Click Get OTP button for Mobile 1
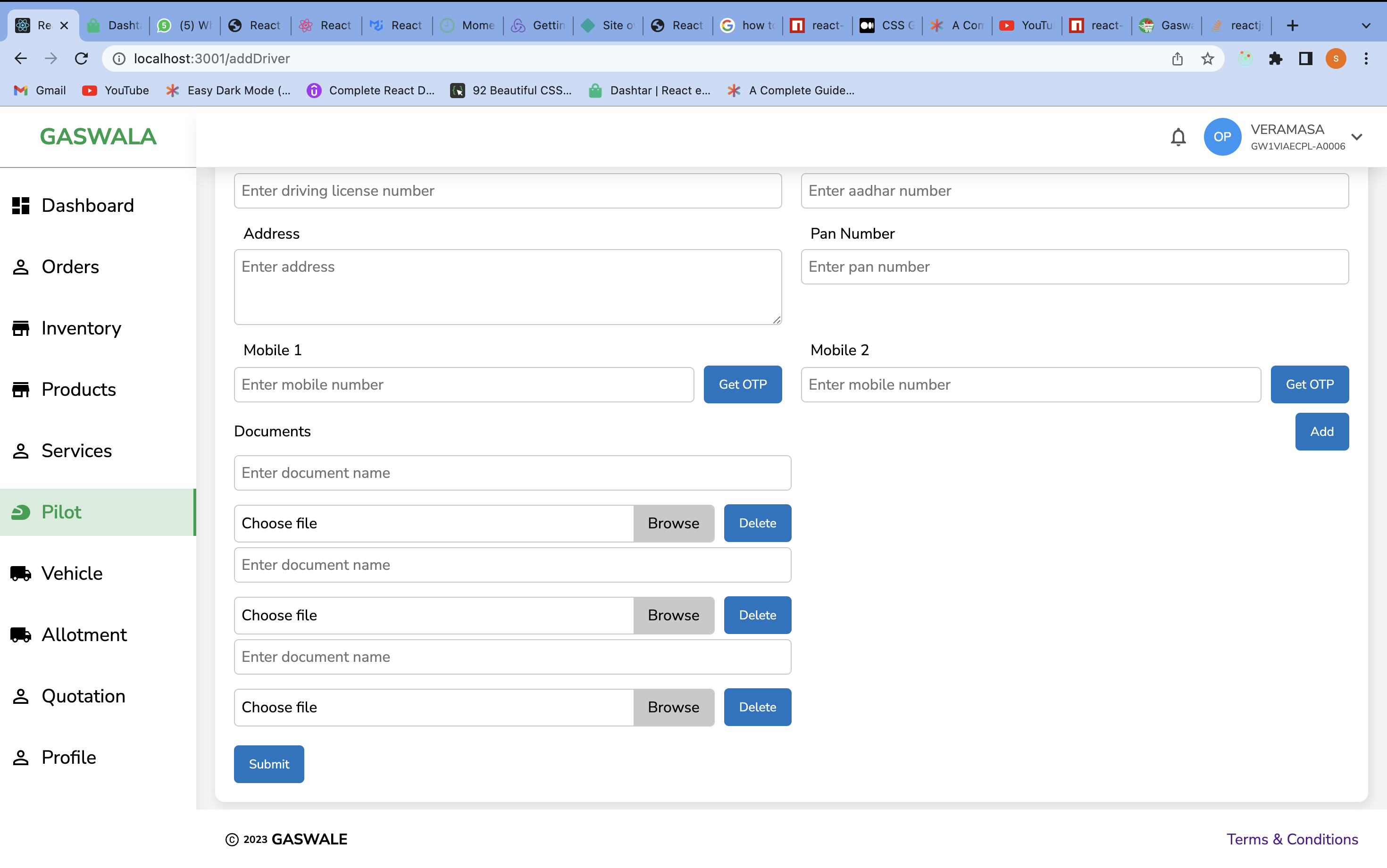This screenshot has width=1387, height=868. pyautogui.click(x=742, y=384)
